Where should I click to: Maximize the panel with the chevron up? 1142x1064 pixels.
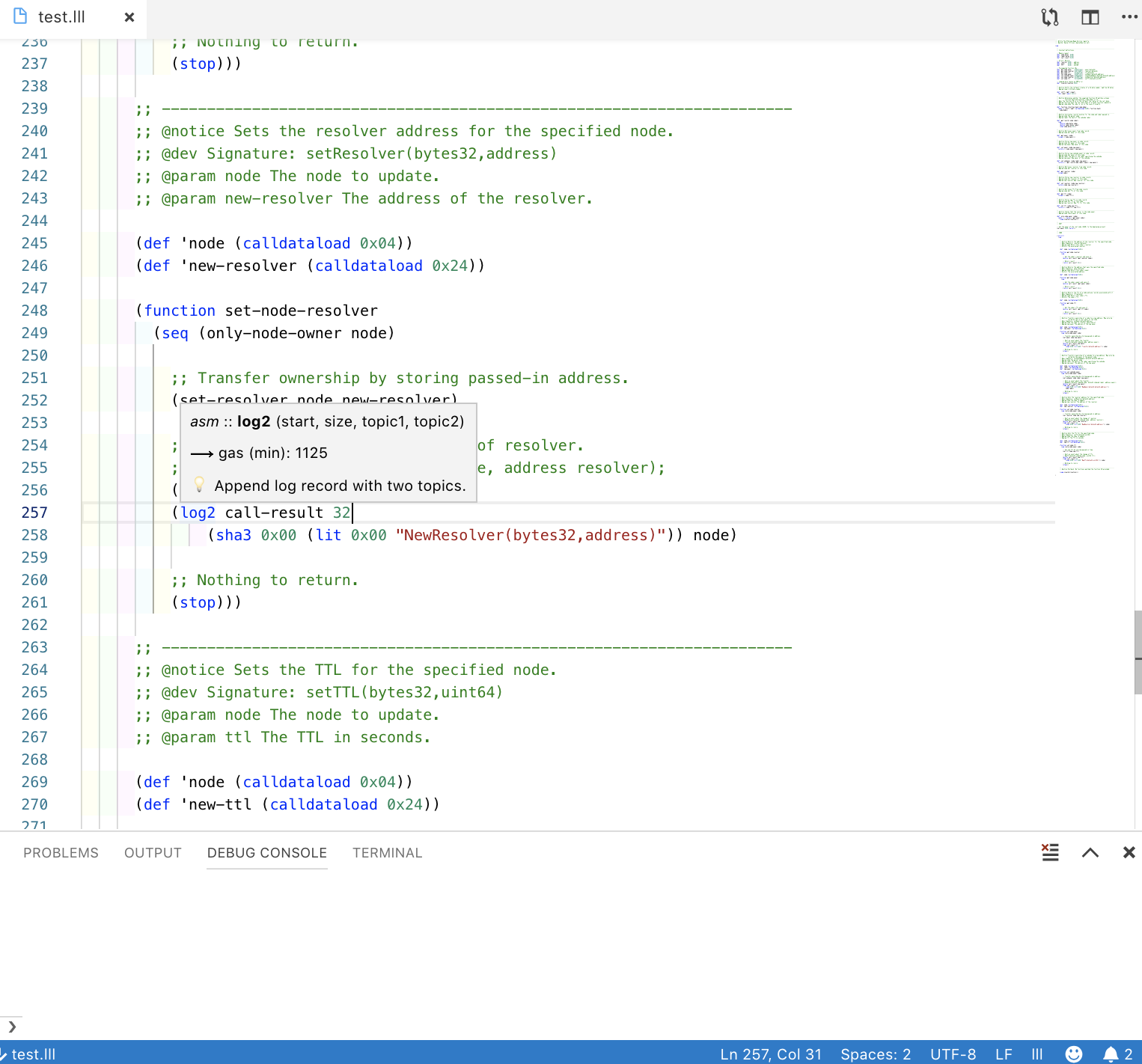(1090, 852)
